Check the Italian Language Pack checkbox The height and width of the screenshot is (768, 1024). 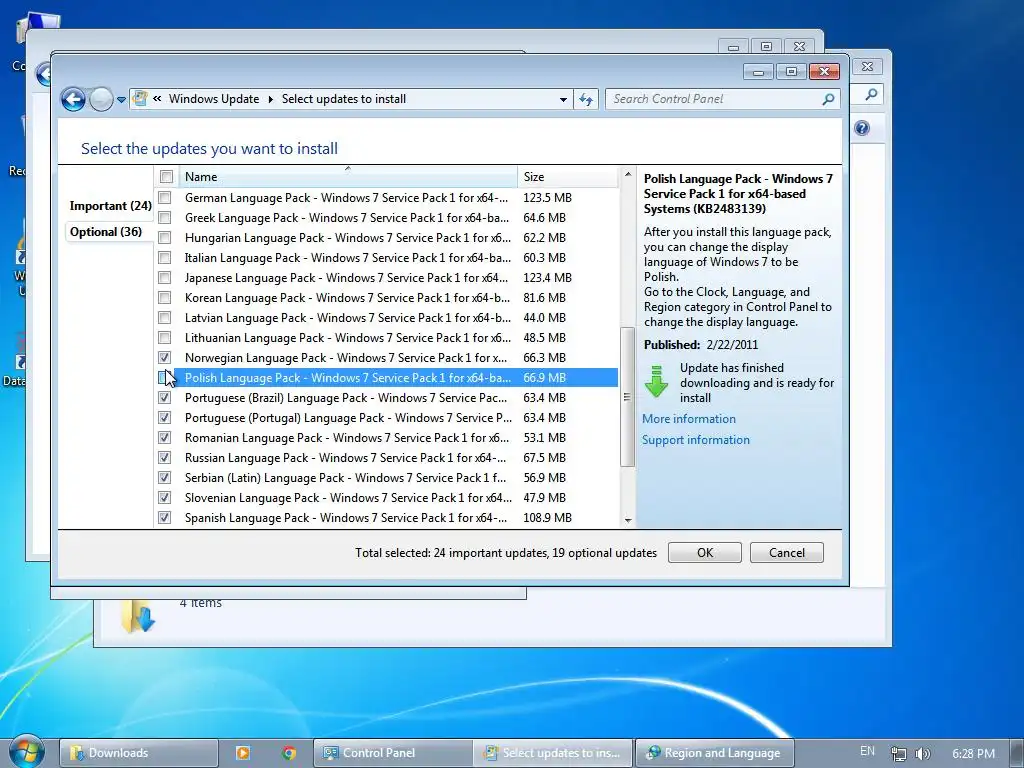tap(165, 258)
